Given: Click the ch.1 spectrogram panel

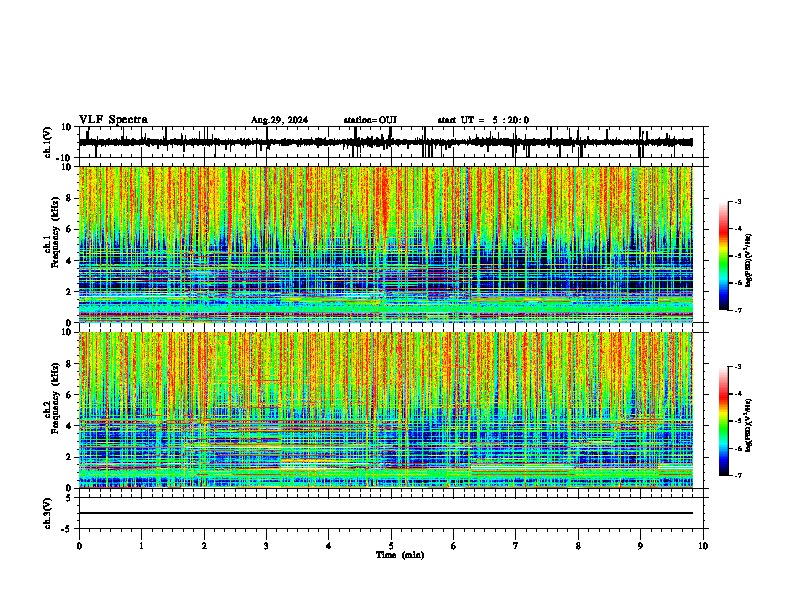Looking at the screenshot, I should tap(386, 244).
